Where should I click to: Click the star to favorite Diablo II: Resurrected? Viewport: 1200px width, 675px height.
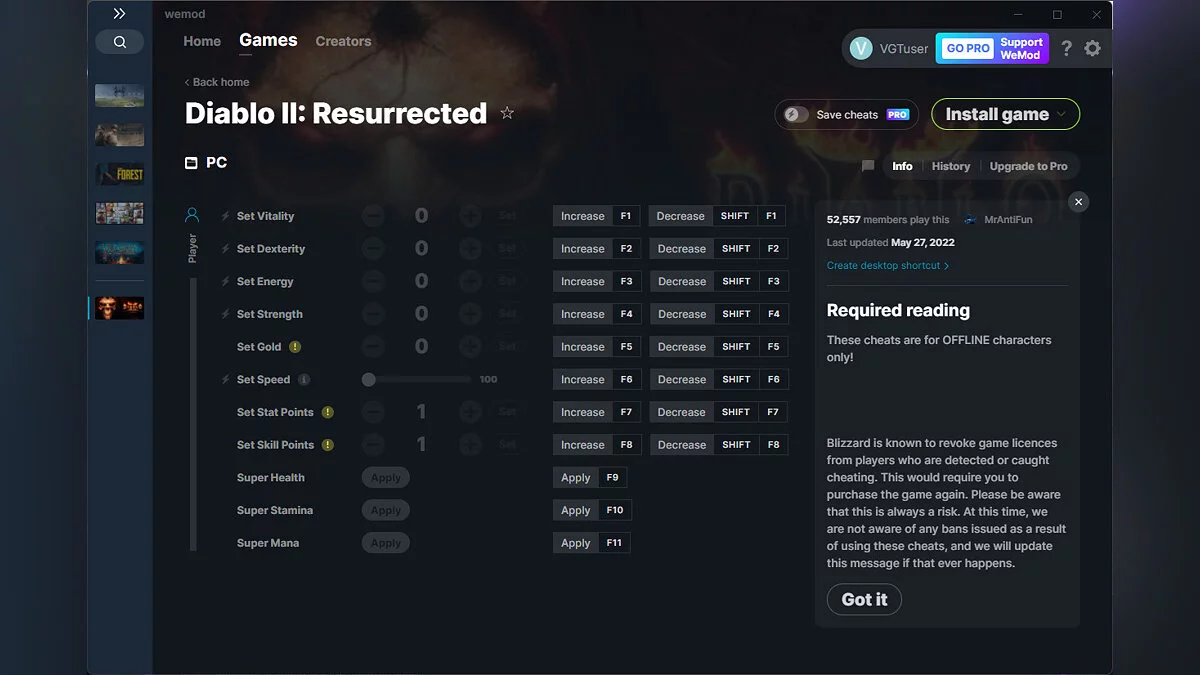507,113
